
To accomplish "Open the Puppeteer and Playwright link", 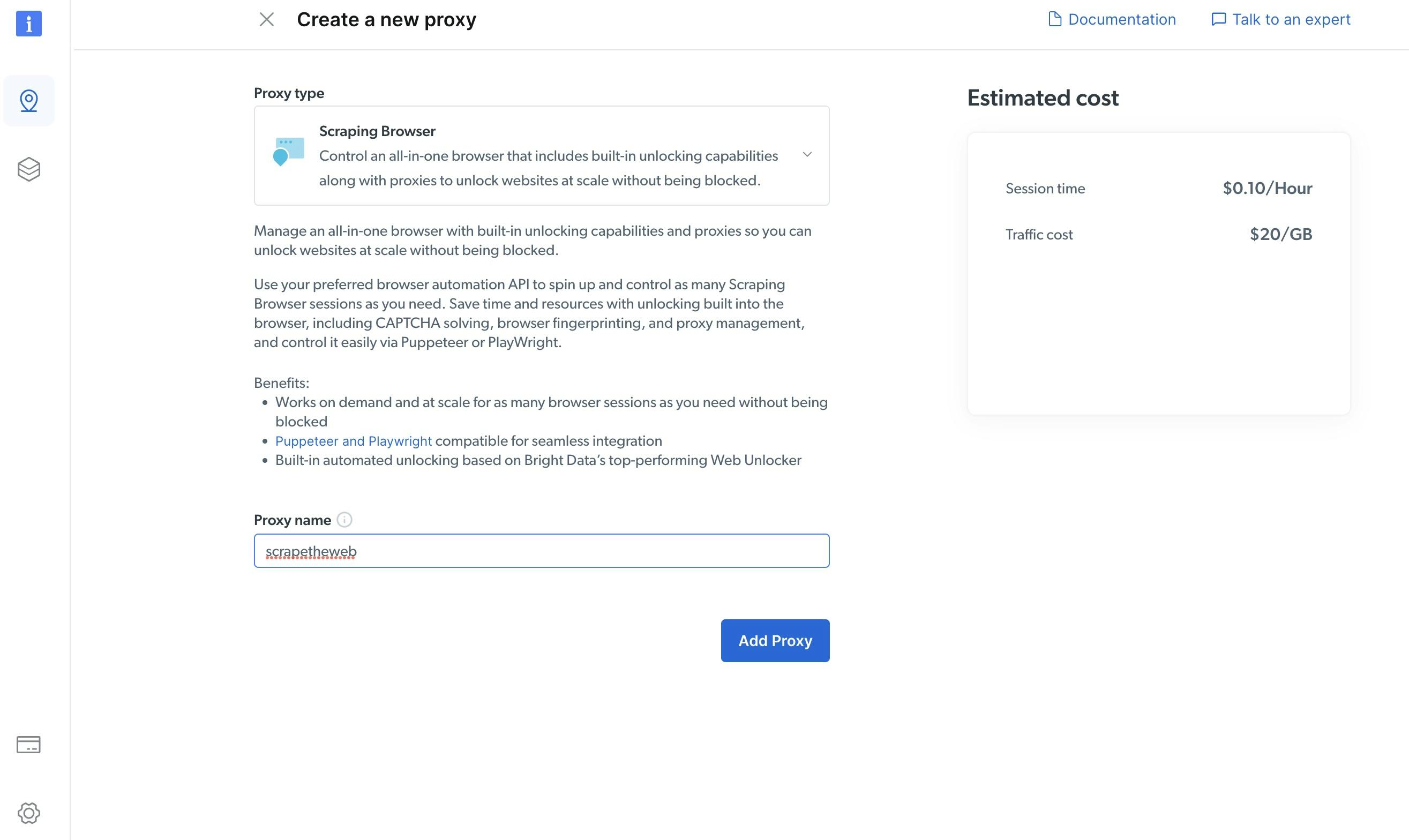I will (353, 441).
